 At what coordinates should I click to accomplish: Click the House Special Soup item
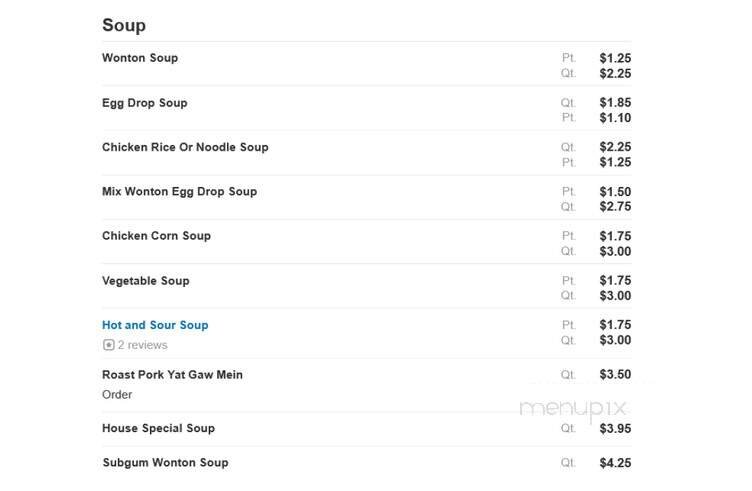click(158, 428)
